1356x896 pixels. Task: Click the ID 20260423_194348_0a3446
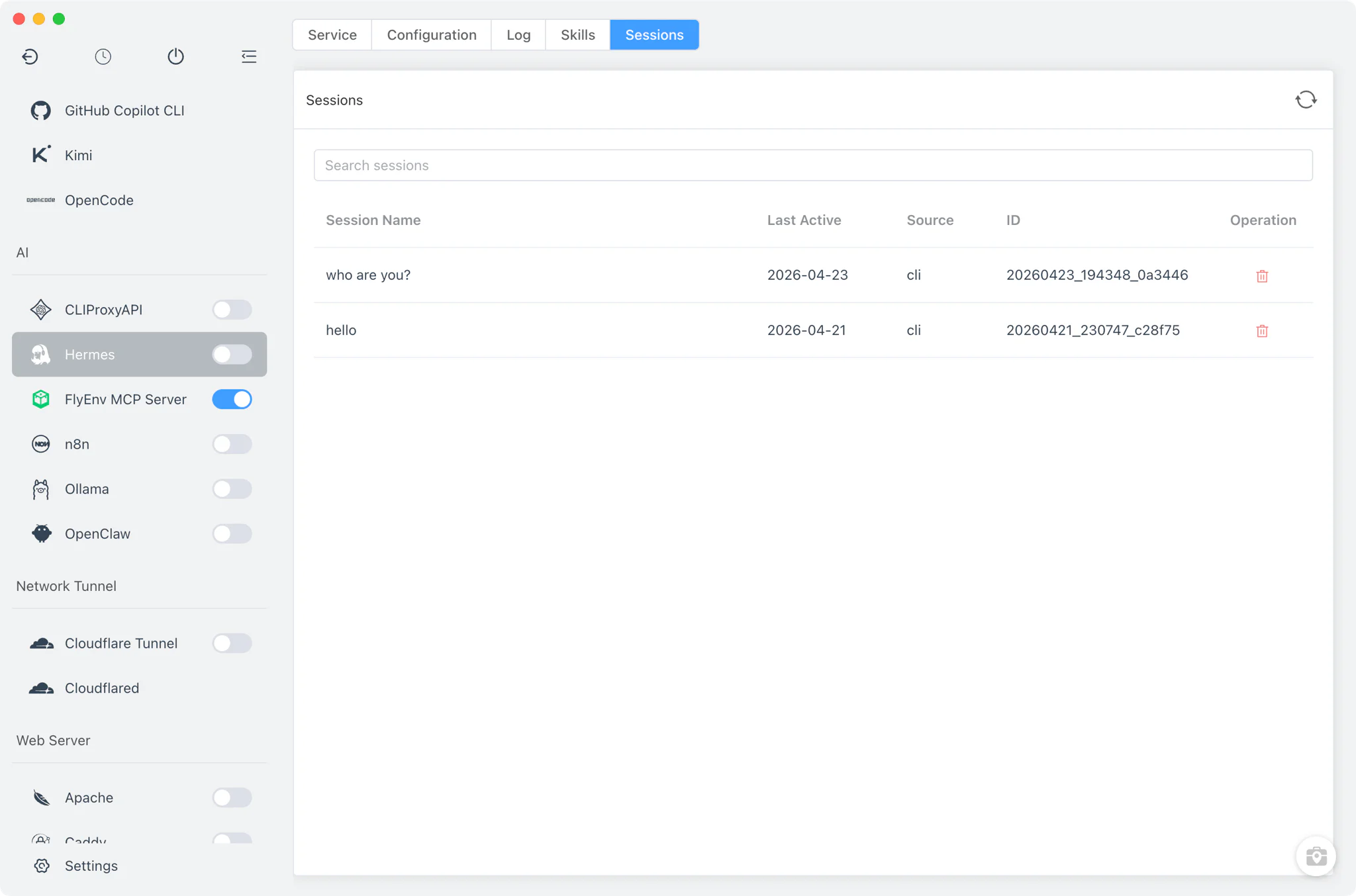tap(1097, 275)
